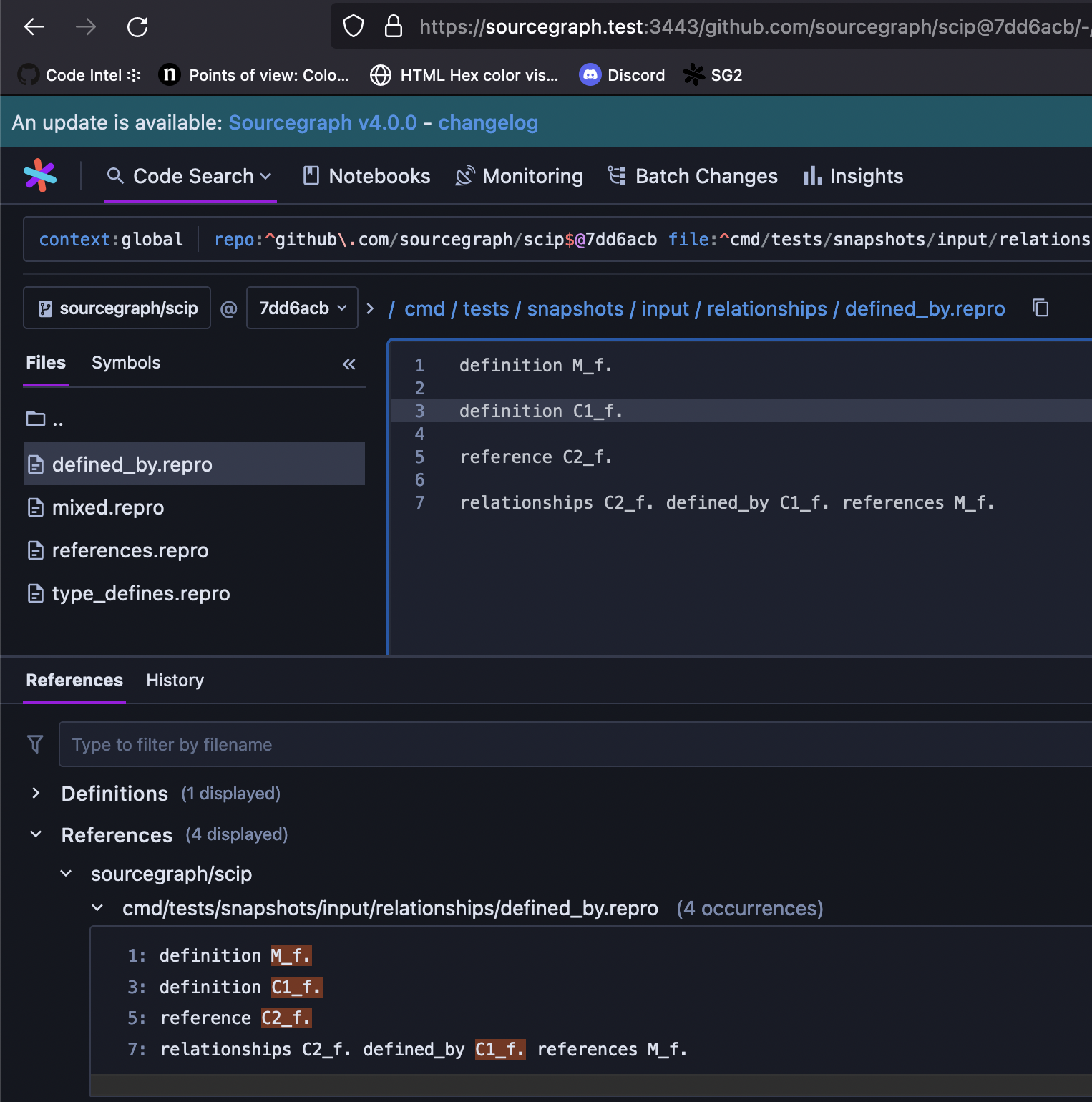Click the cmd breadcrumb link
The width and height of the screenshot is (1092, 1102).
coord(424,308)
